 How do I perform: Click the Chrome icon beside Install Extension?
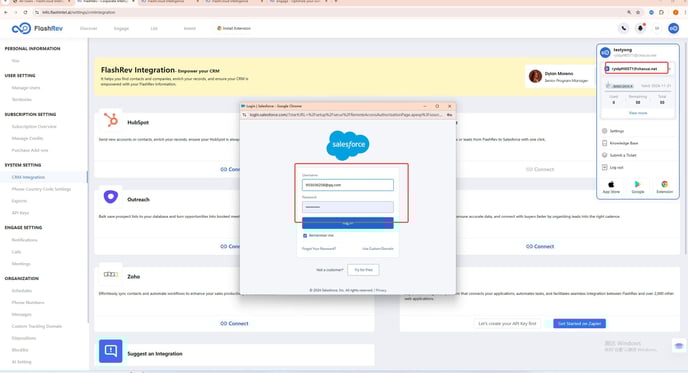219,28
